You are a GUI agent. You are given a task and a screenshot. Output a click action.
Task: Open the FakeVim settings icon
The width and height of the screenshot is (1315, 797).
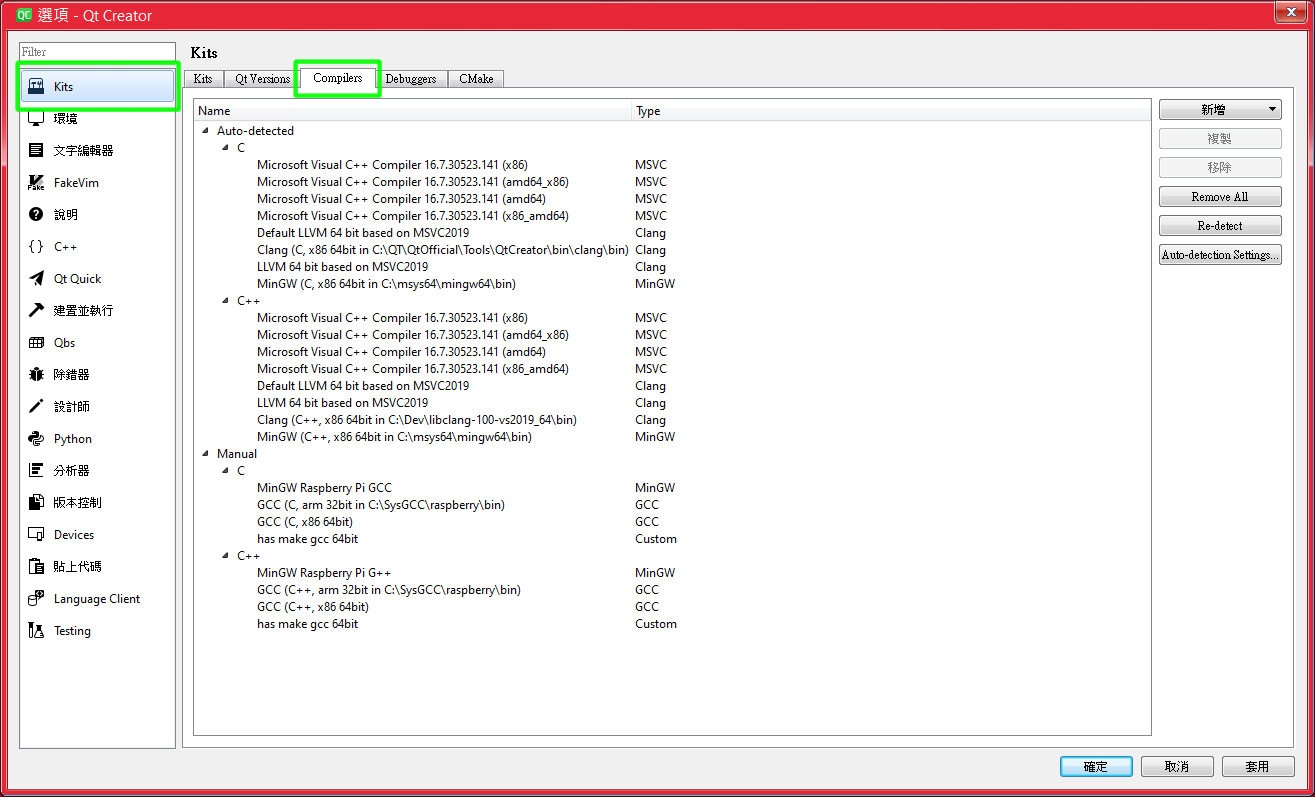coord(36,183)
